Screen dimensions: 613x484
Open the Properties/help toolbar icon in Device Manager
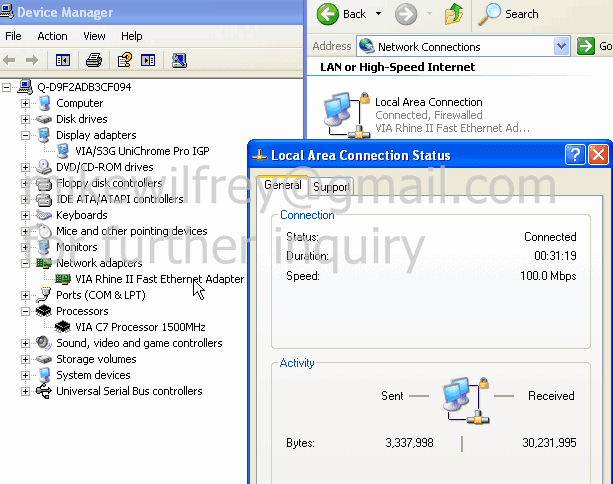click(x=124, y=60)
